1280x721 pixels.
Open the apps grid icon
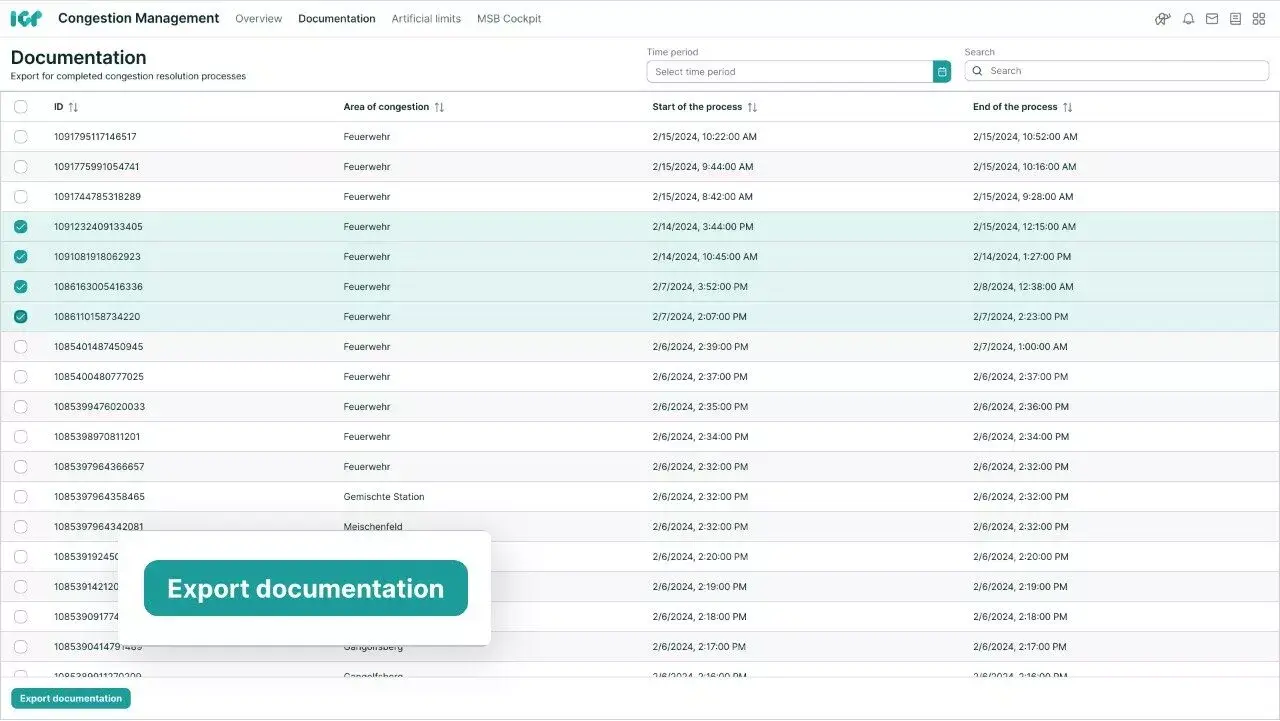pos(1259,18)
